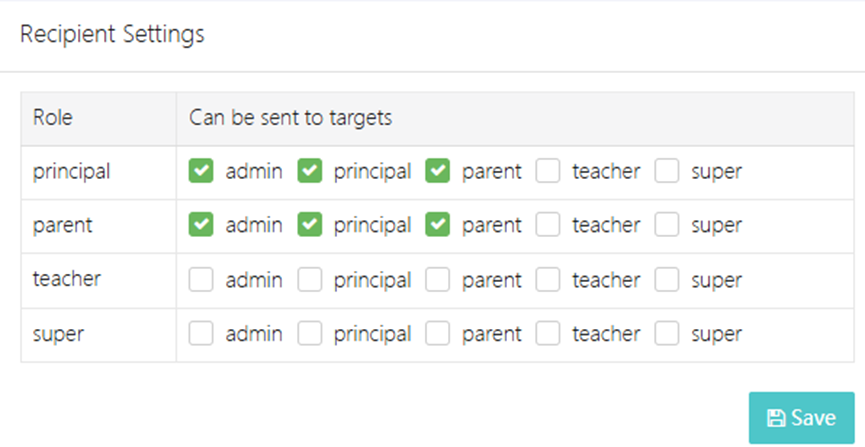This screenshot has width=865, height=447.
Task: Check parent target for teacher role
Action: [438, 280]
